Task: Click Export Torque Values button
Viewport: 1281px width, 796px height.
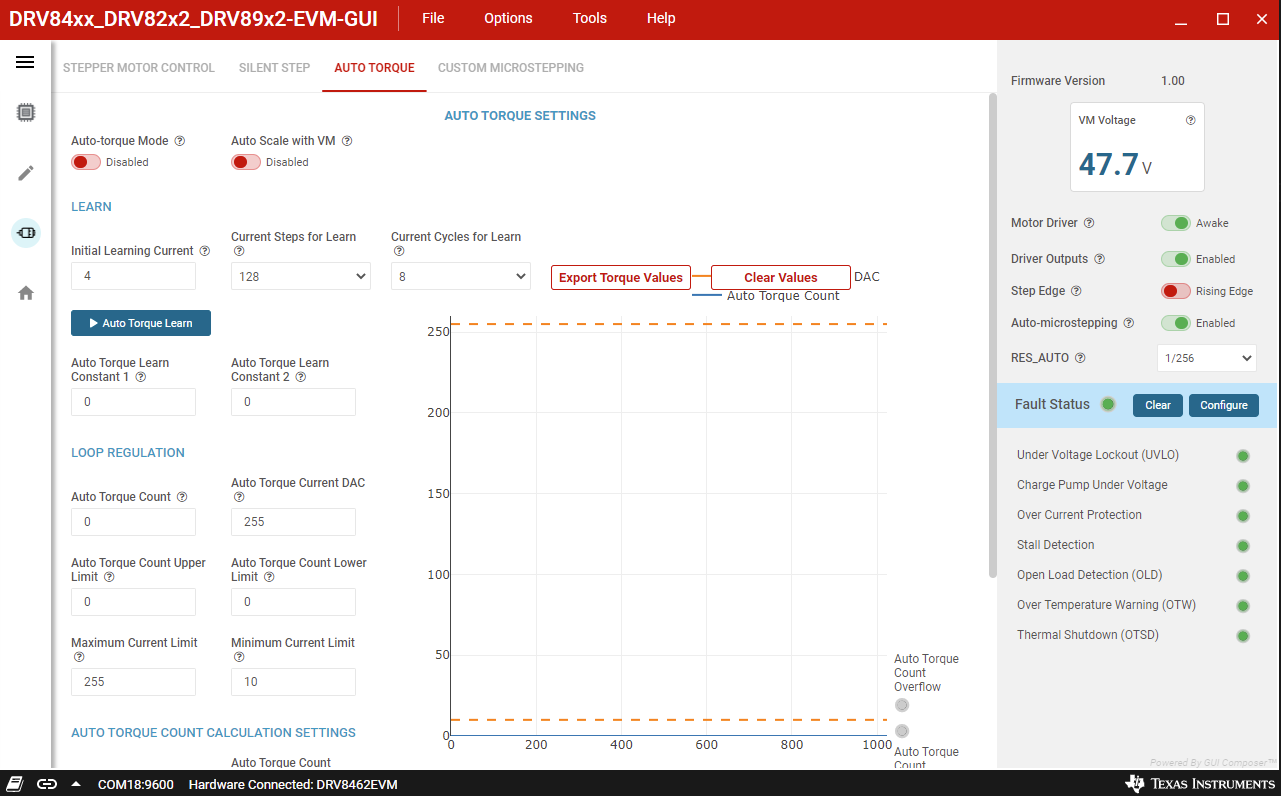Action: tap(621, 278)
